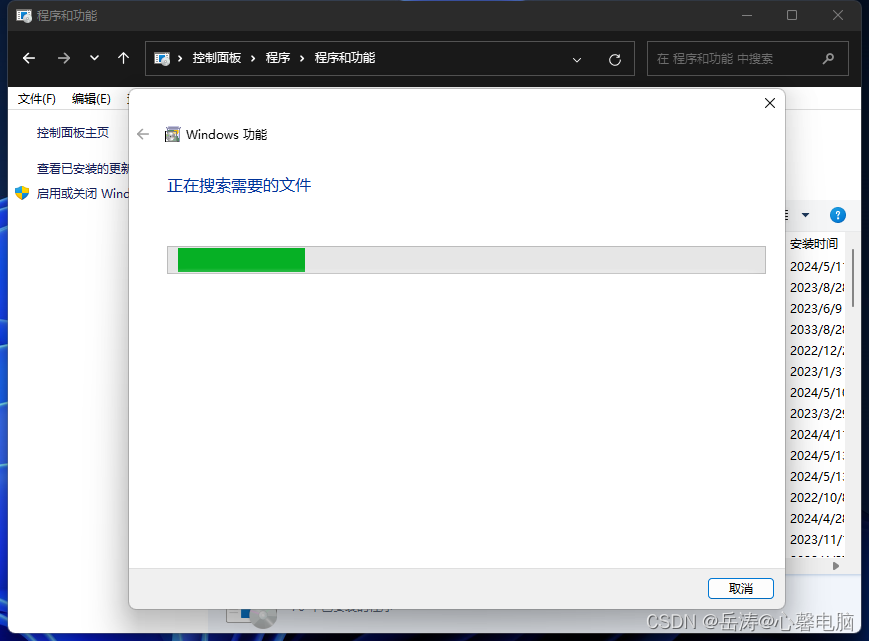
Task: Select the row dated 2024/4/1
Action: (817, 435)
